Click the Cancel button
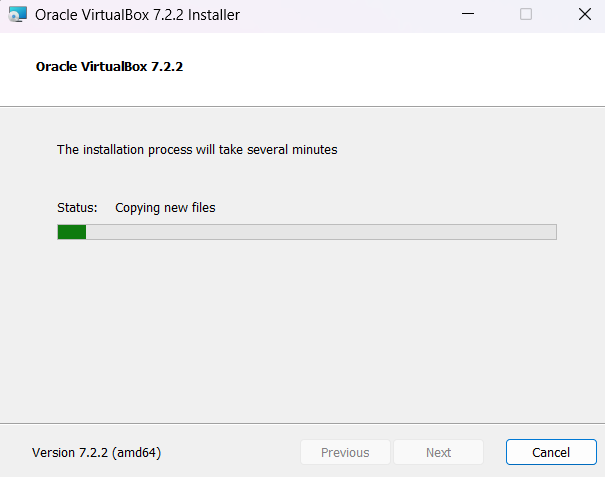This screenshot has width=605, height=477. click(x=551, y=452)
